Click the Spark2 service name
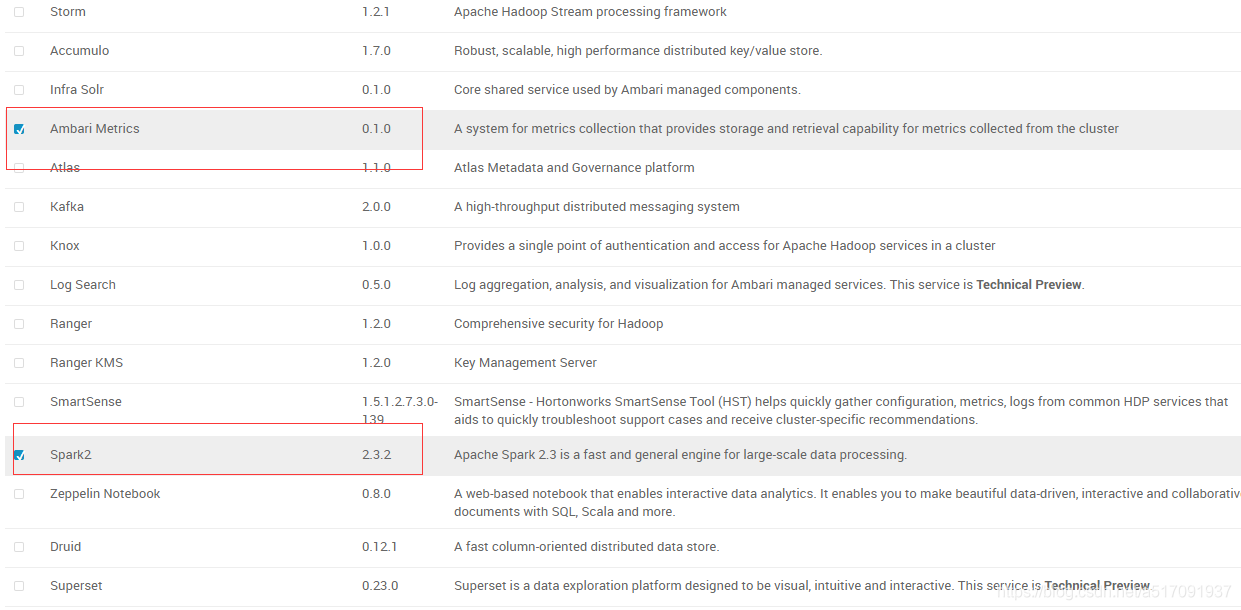The width and height of the screenshot is (1241, 610). pos(71,455)
